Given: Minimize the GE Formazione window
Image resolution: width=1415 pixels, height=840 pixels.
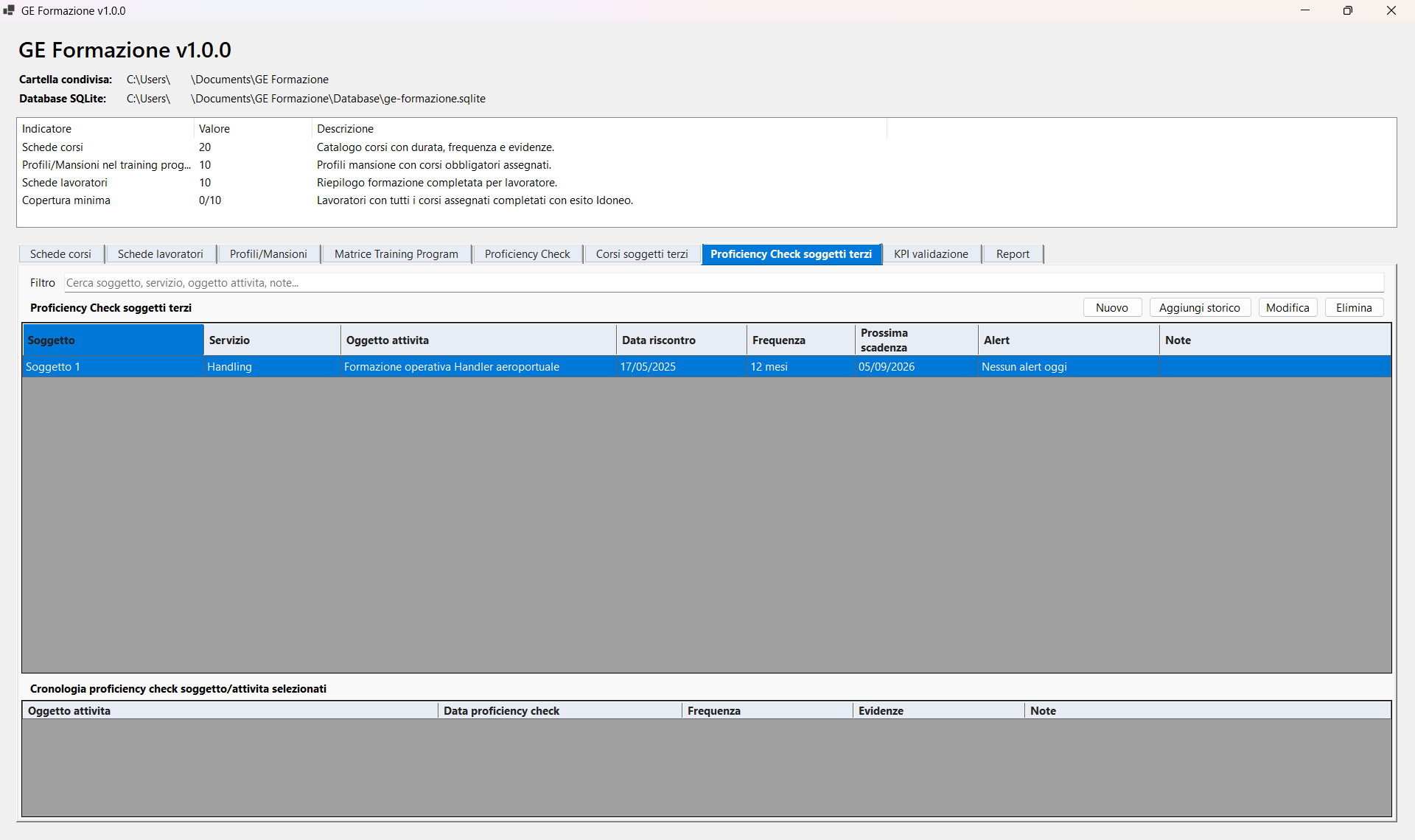Looking at the screenshot, I should [1305, 10].
